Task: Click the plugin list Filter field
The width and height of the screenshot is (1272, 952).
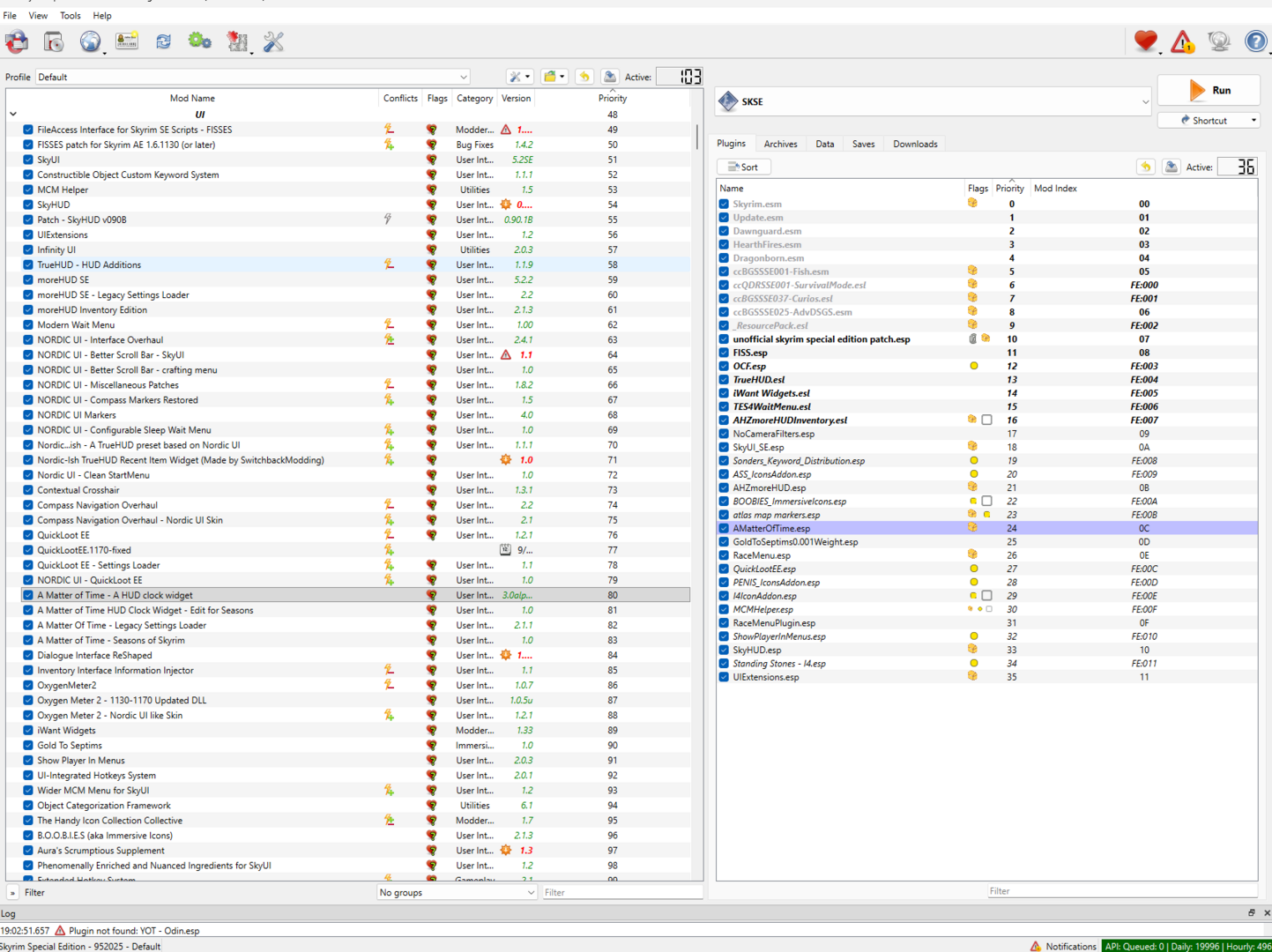Action: click(x=1122, y=891)
